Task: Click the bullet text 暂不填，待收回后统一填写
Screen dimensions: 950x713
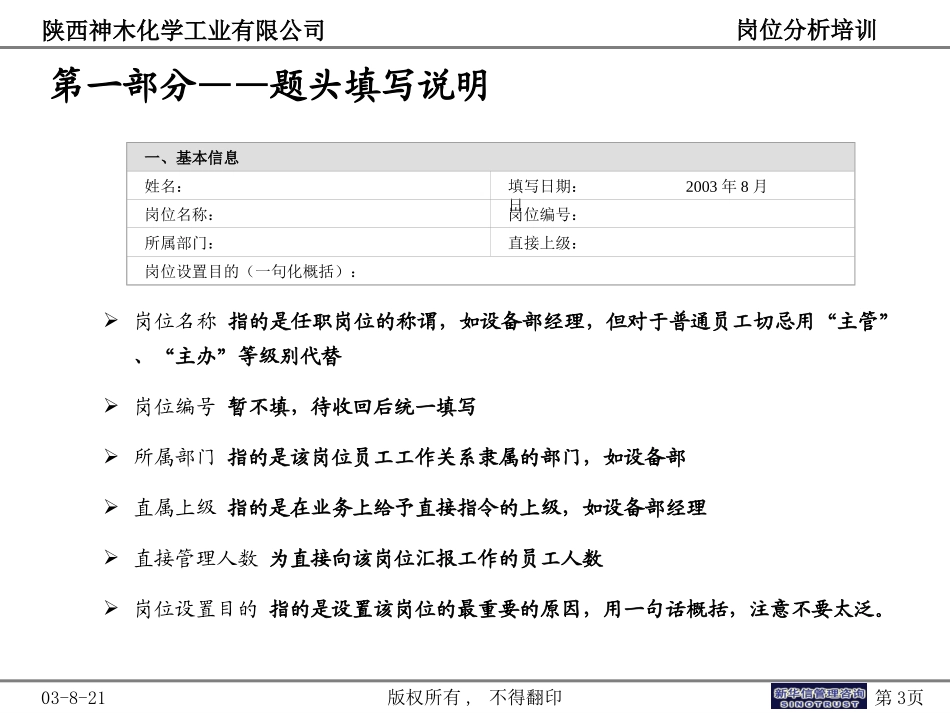Action: click(x=352, y=406)
